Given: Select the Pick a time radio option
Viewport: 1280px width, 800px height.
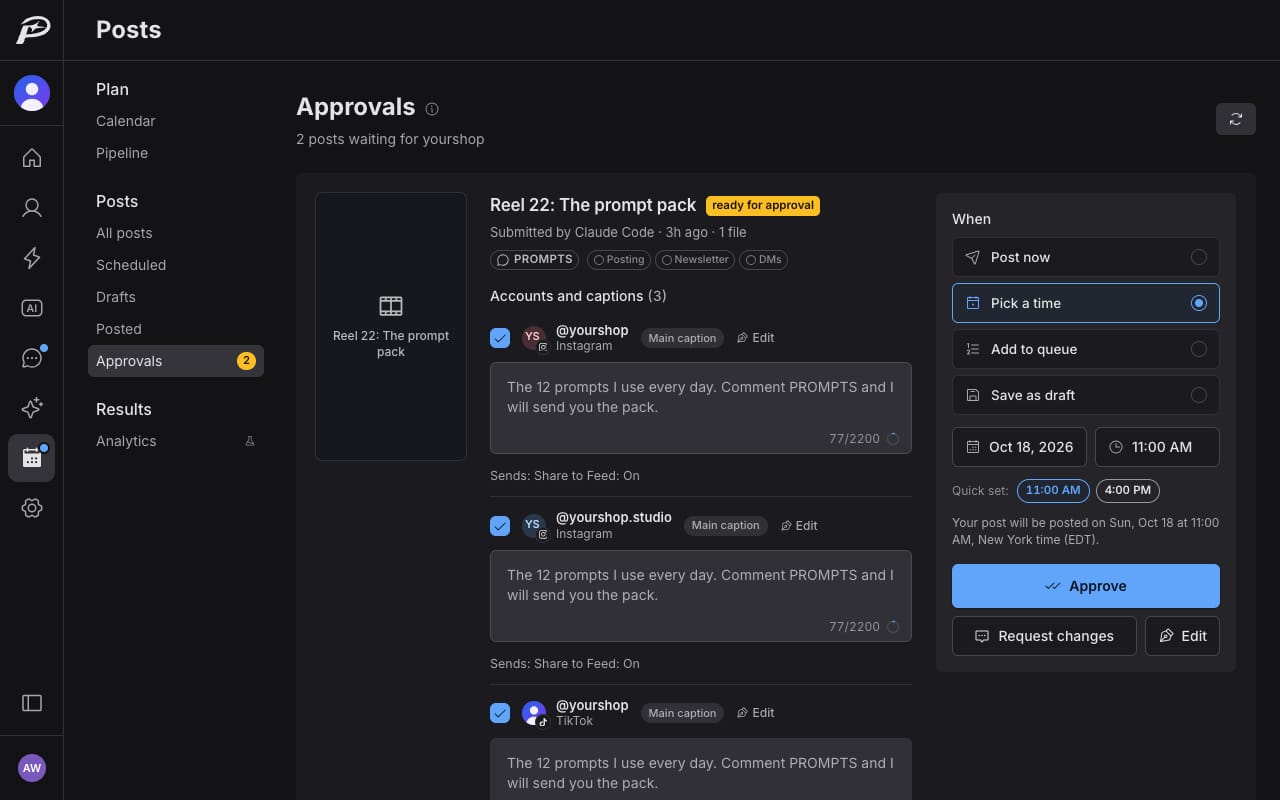Looking at the screenshot, I should click(1086, 303).
